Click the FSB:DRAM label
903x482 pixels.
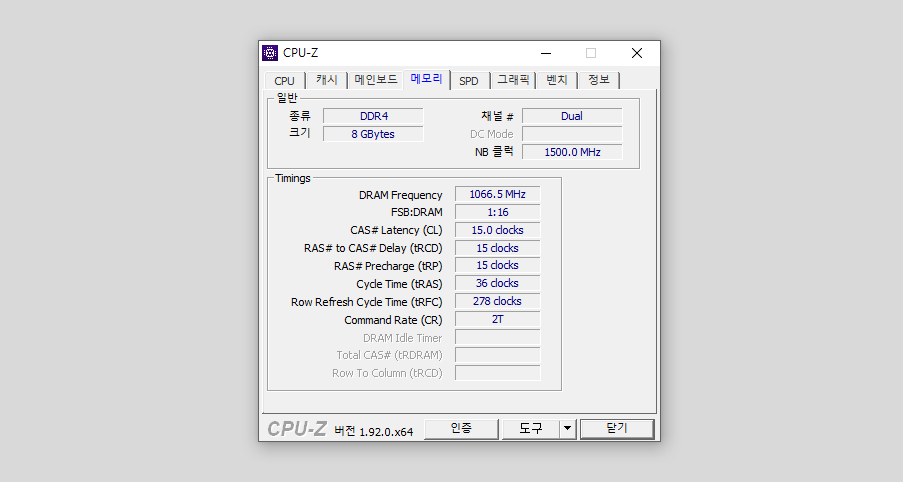416,212
